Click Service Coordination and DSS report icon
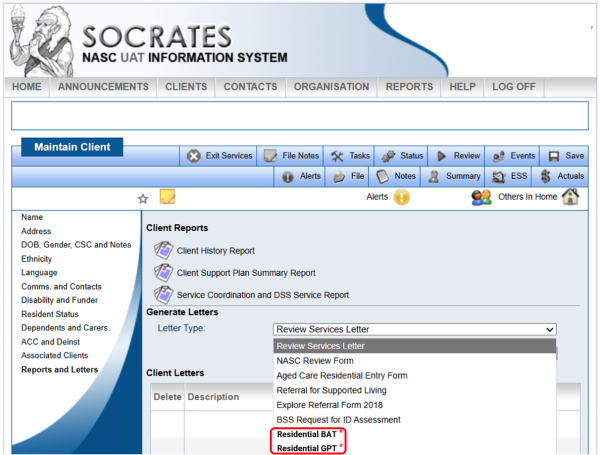Screen dimensions: 600x455 pyautogui.click(x=163, y=295)
